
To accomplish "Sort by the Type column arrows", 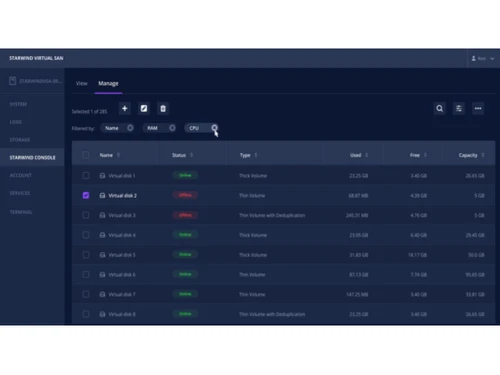I will (x=256, y=155).
